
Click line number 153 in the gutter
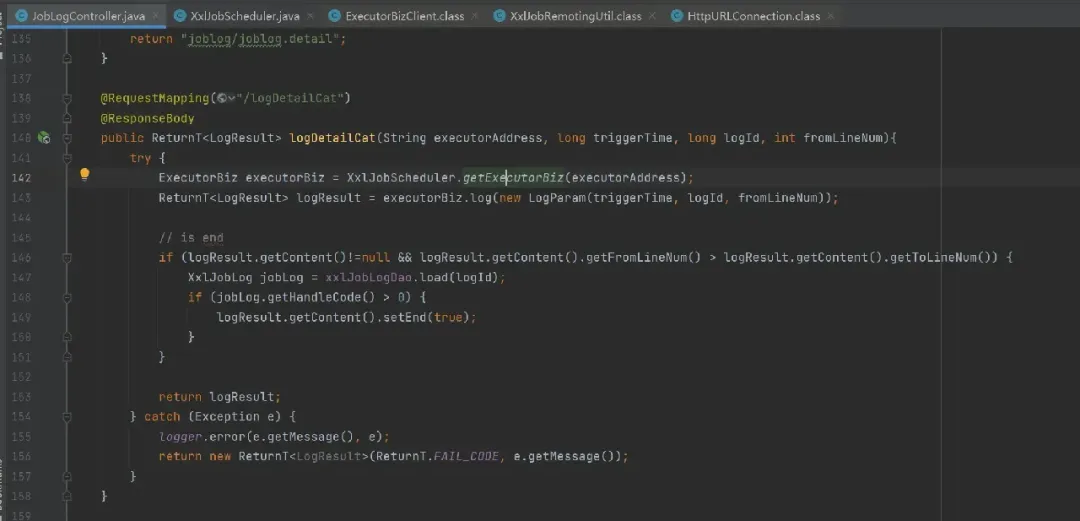tap(20, 397)
